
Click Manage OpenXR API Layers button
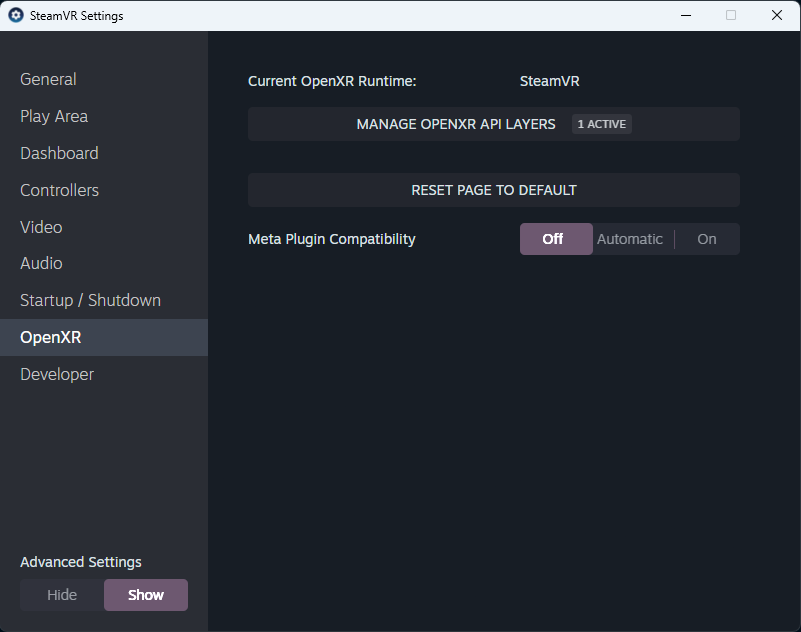click(x=493, y=124)
